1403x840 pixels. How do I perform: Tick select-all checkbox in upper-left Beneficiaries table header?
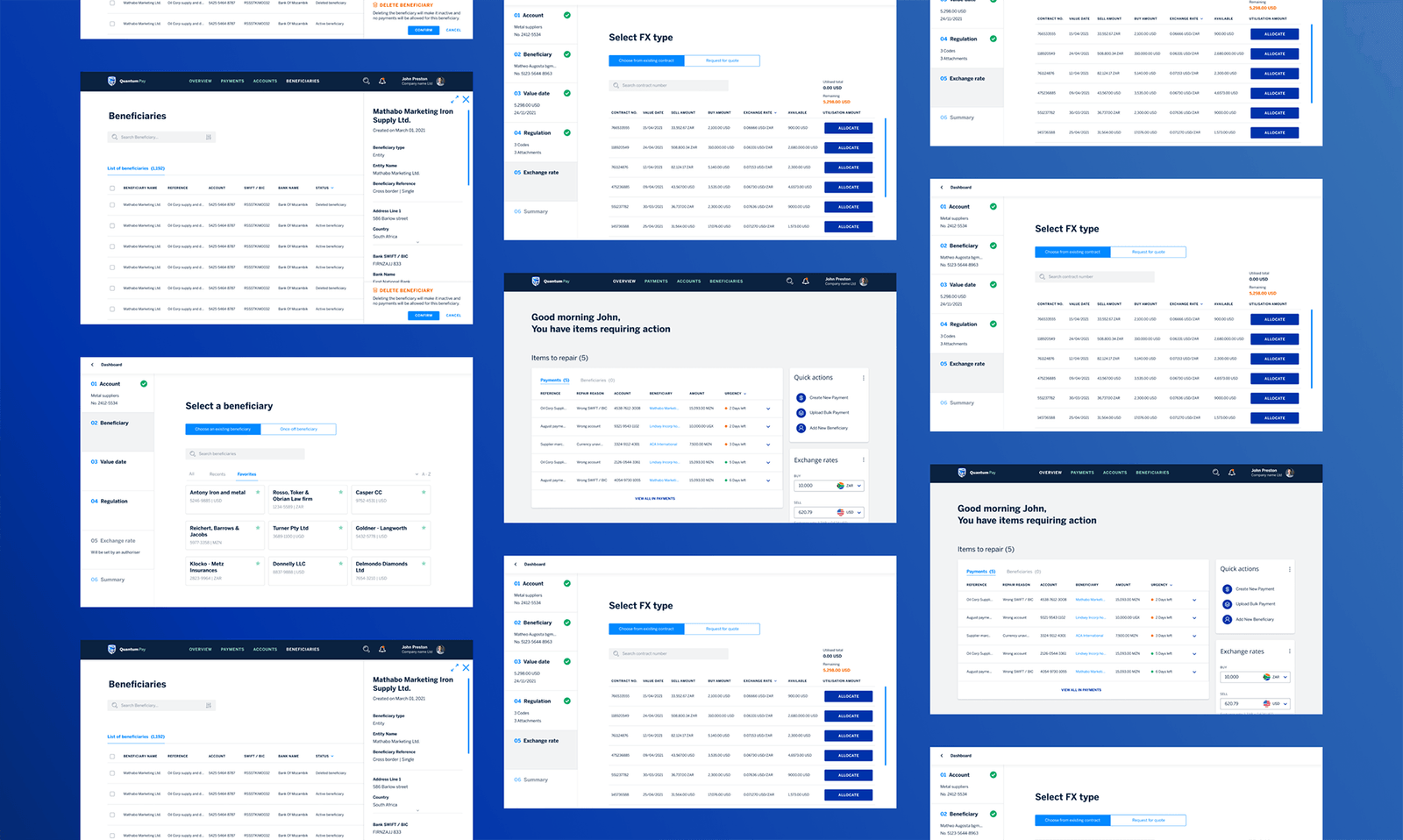(112, 188)
